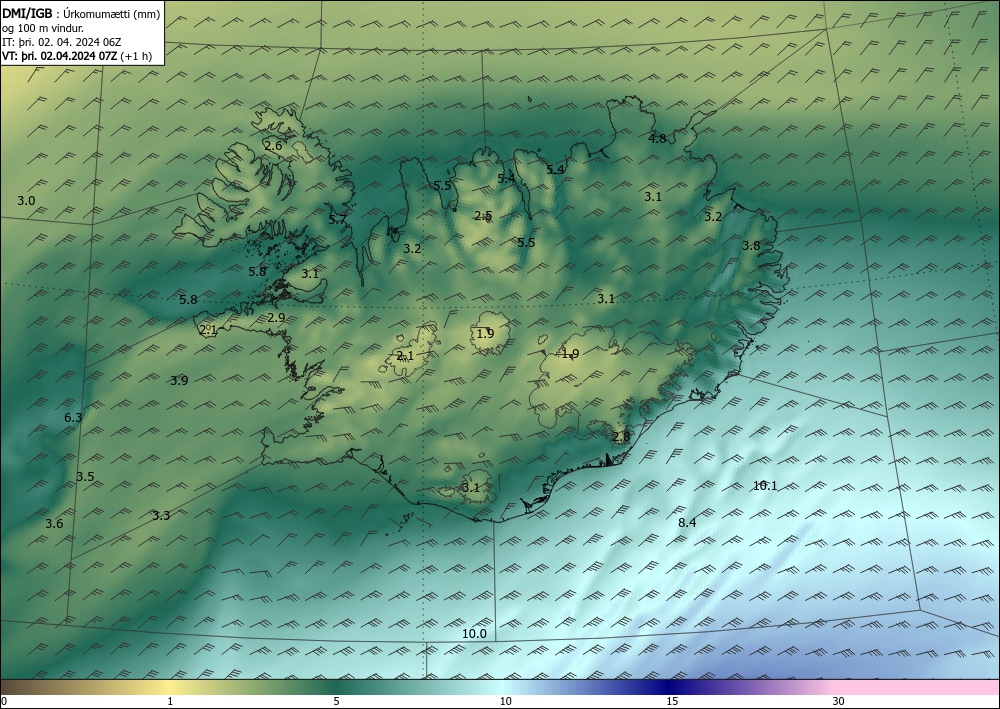The width and height of the screenshot is (1000, 709).
Task: Click the 'DMI/IGB : Úrkomumætti (mm)' title line
Action: click(x=81, y=13)
